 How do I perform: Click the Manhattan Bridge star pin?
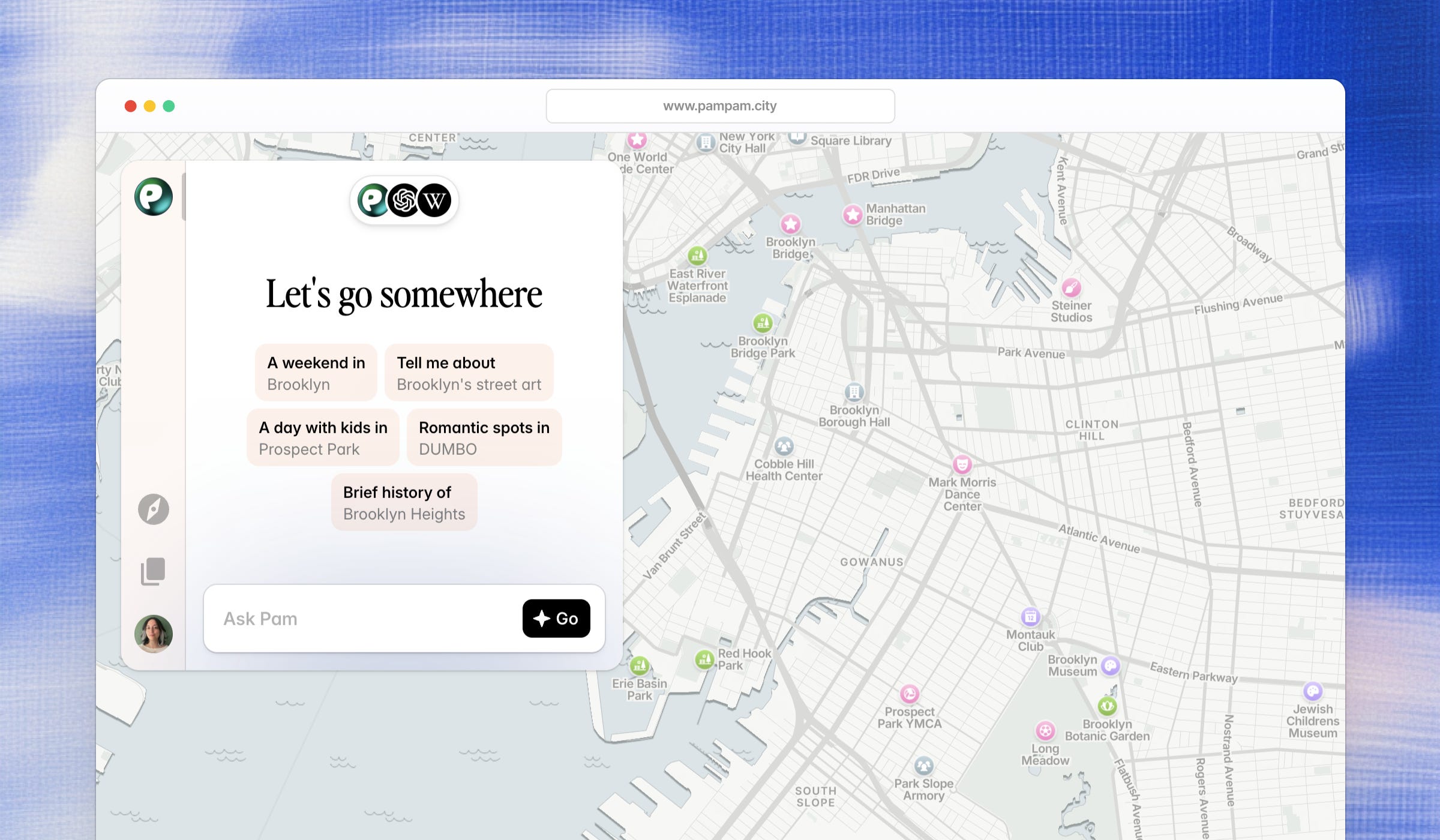click(853, 215)
